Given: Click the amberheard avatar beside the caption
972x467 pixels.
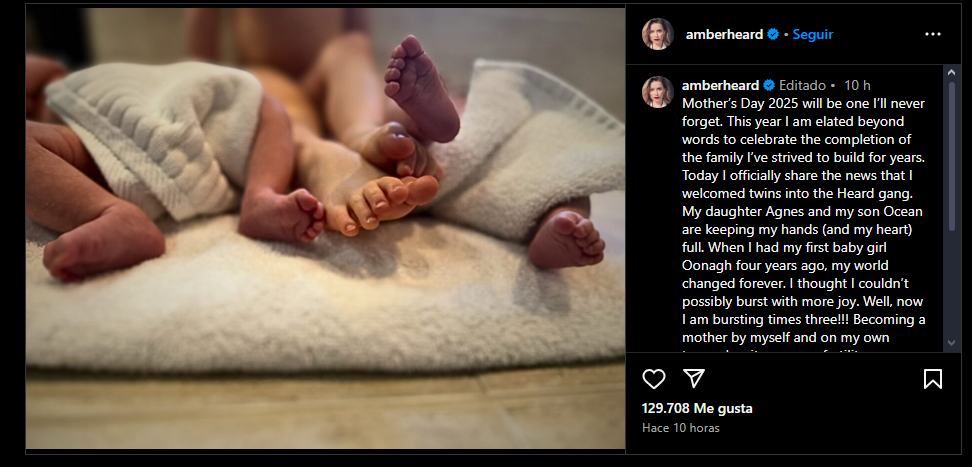Looking at the screenshot, I should pyautogui.click(x=657, y=92).
